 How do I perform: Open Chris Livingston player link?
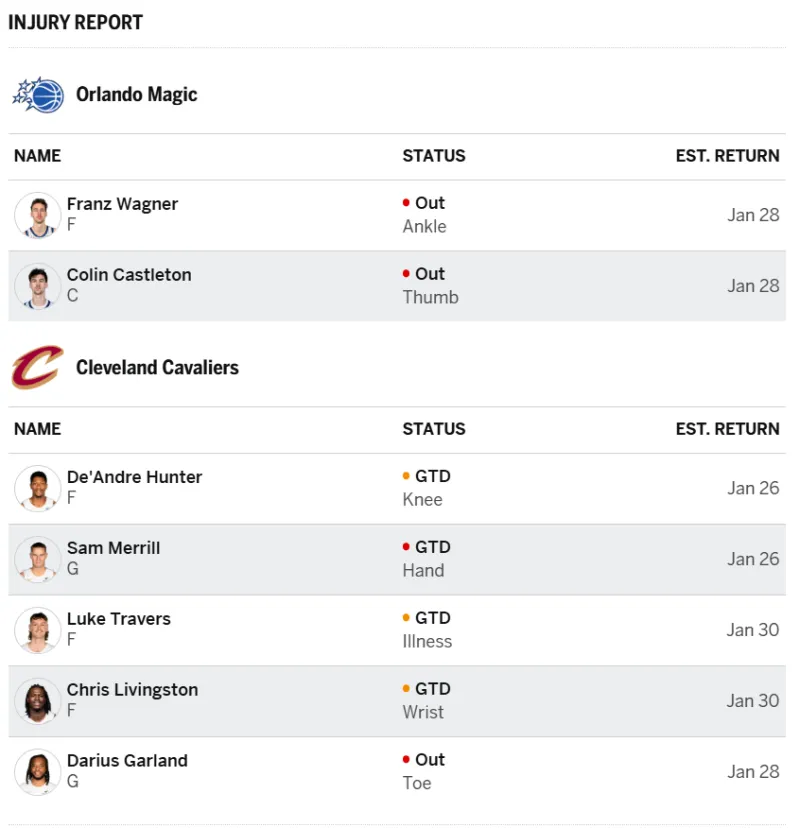(132, 690)
